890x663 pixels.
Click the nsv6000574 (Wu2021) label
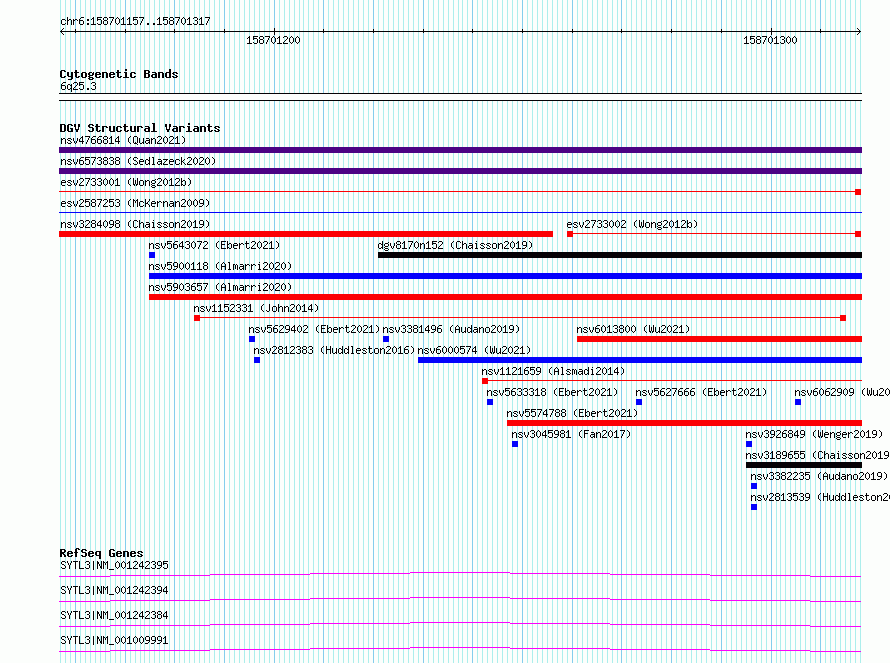(475, 350)
